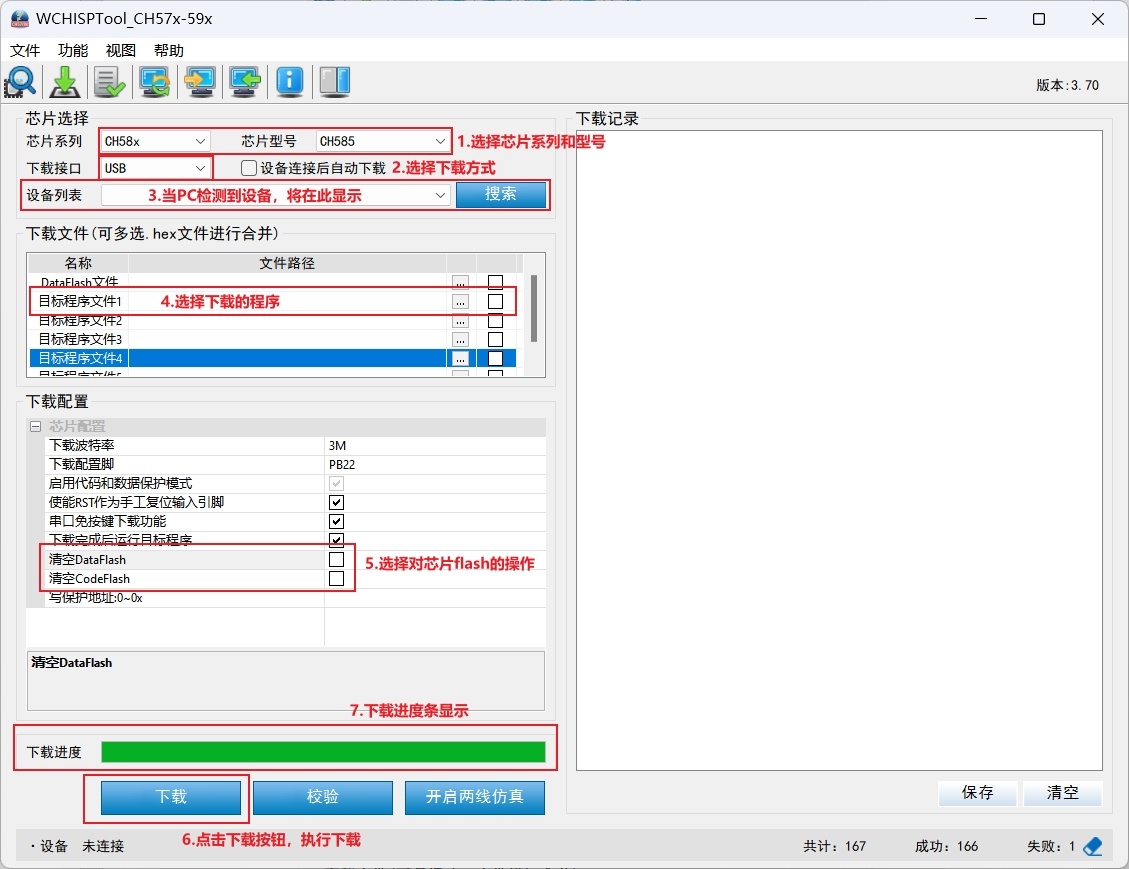The image size is (1129, 869).
Task: Open 功能 menu
Action: coord(73,50)
